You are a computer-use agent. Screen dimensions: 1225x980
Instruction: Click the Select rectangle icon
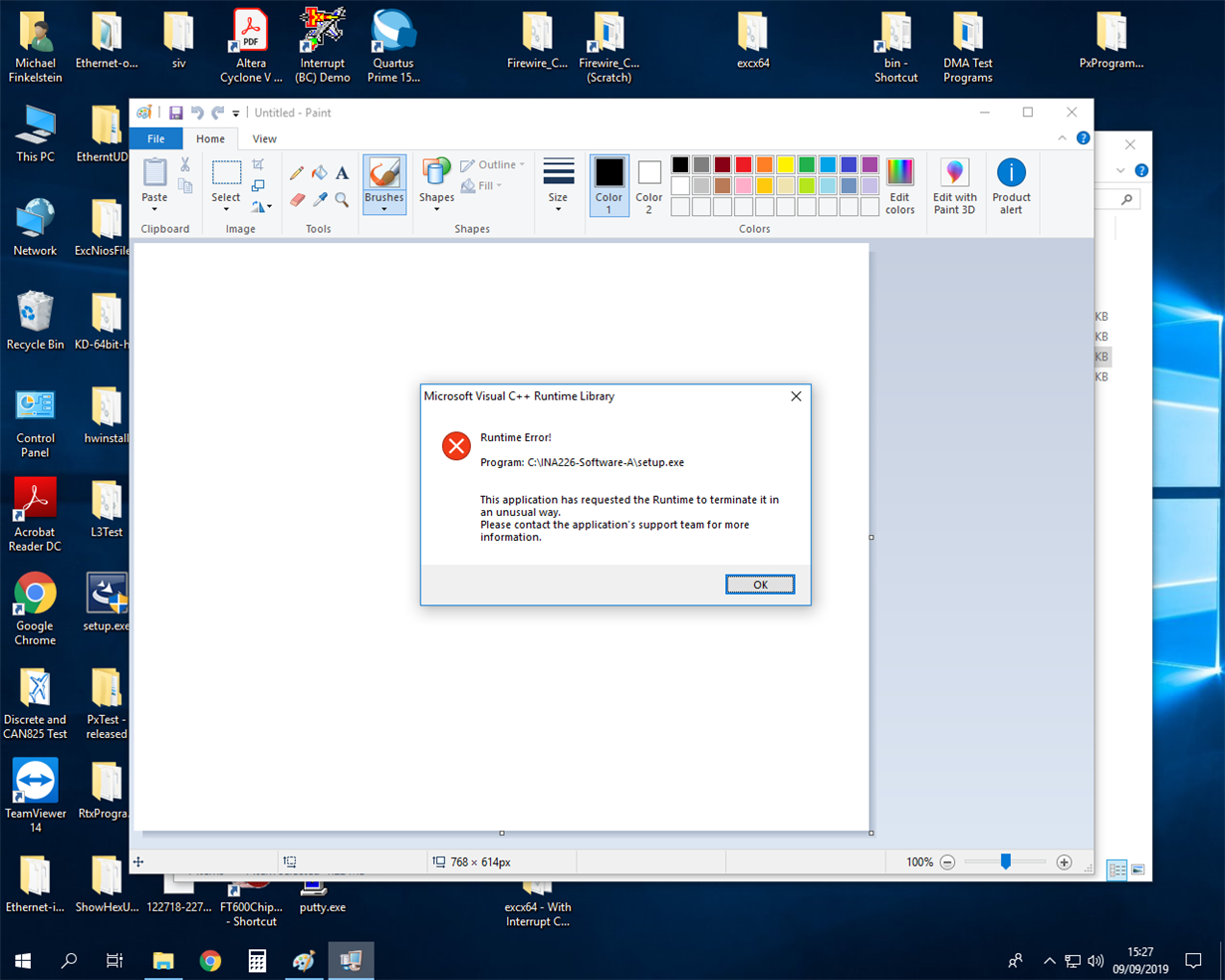coord(226,172)
